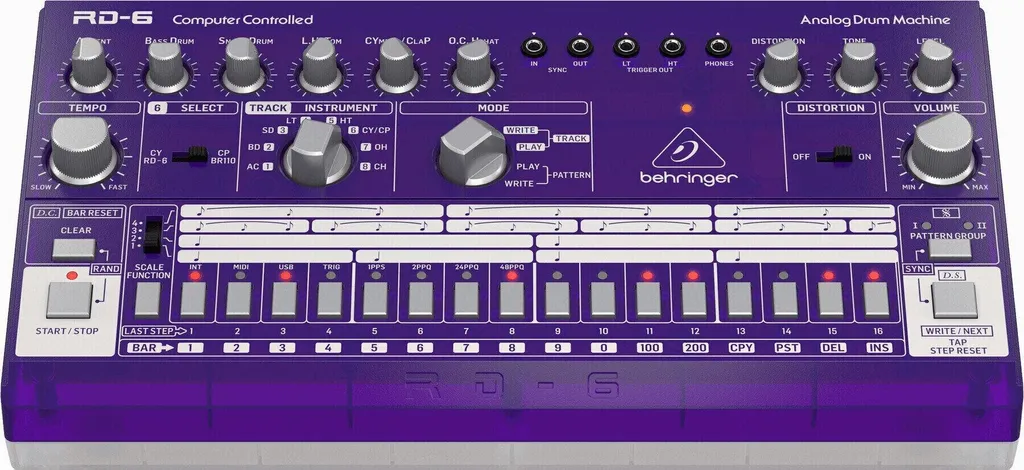This screenshot has height=470, width=1024.
Task: Click the Mode rotary selector
Action: (473, 151)
